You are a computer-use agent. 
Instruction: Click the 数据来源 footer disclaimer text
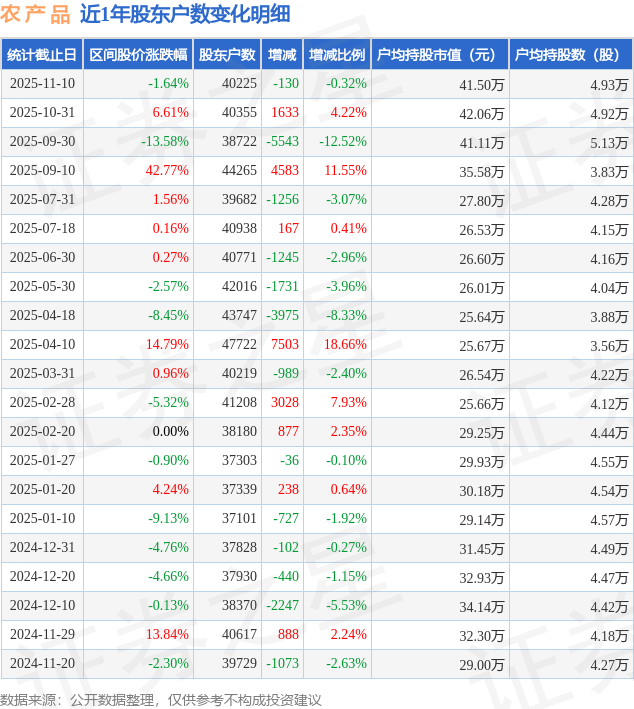pos(160,699)
